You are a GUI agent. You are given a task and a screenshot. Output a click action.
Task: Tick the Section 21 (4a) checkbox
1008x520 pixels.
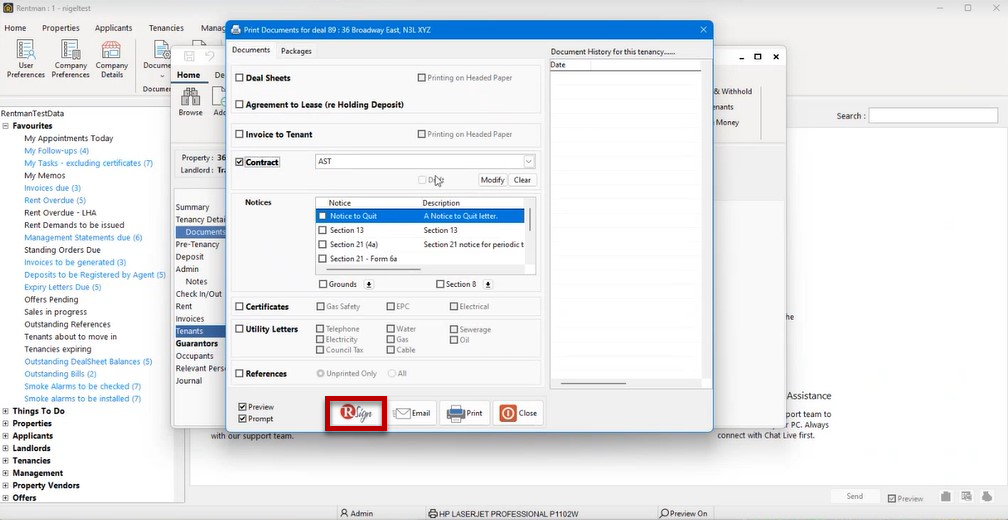[x=323, y=244]
